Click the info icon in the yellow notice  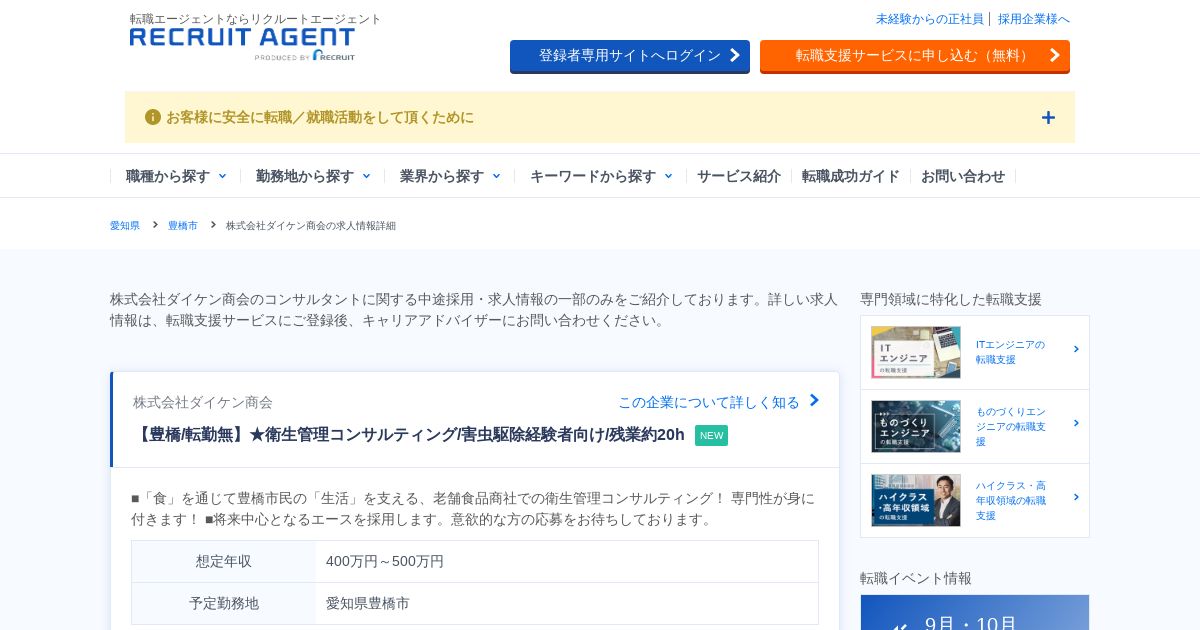[x=153, y=117]
